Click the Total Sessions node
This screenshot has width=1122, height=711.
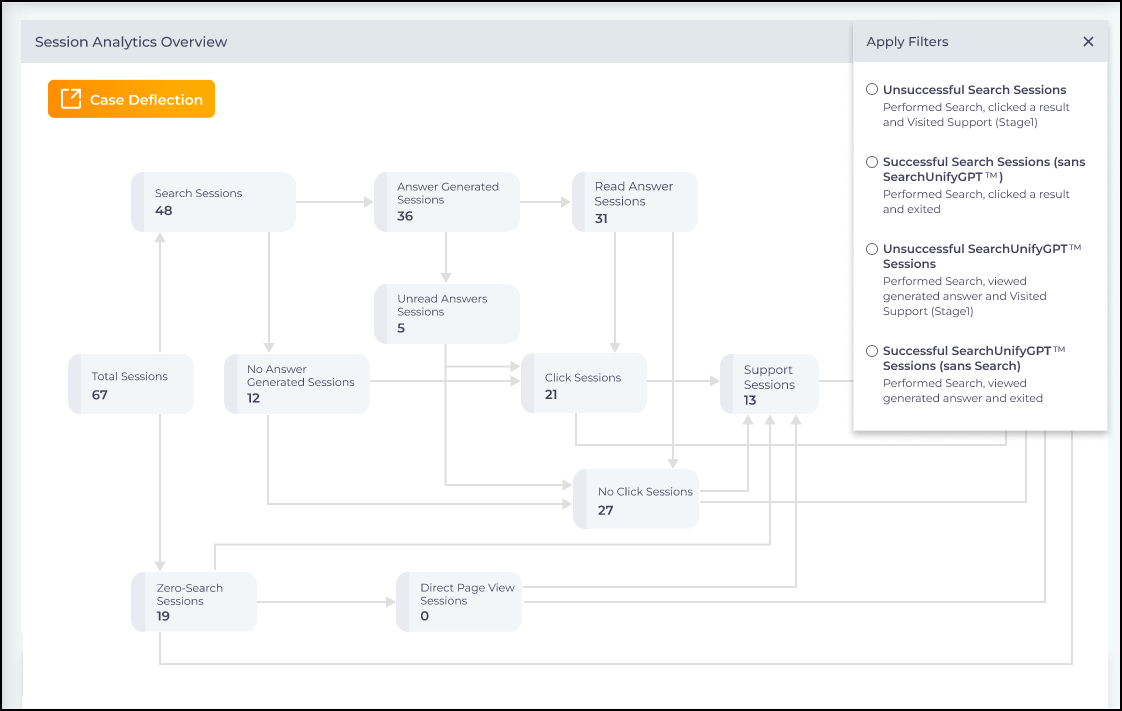click(131, 384)
